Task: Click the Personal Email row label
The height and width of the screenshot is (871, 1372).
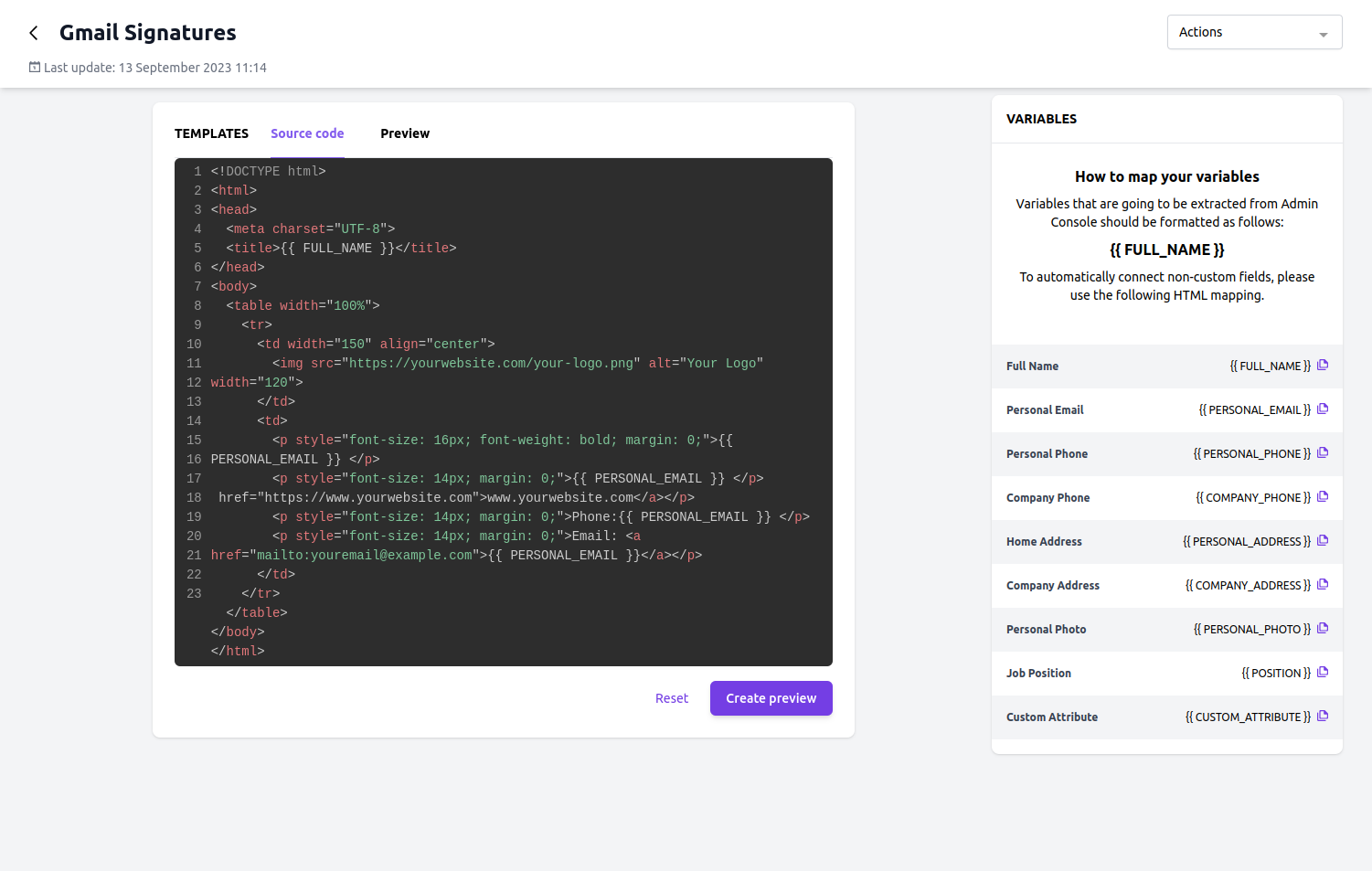Action: click(x=1045, y=410)
